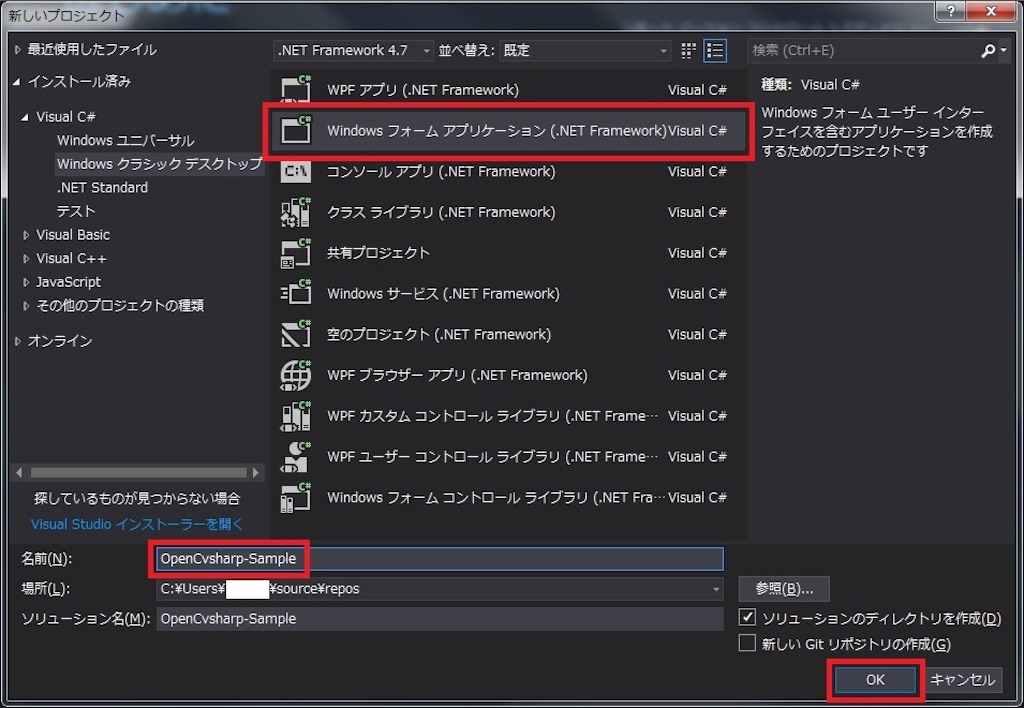Image resolution: width=1024 pixels, height=708 pixels.
Task: Select .NET Standard category
Action: pos(103,187)
